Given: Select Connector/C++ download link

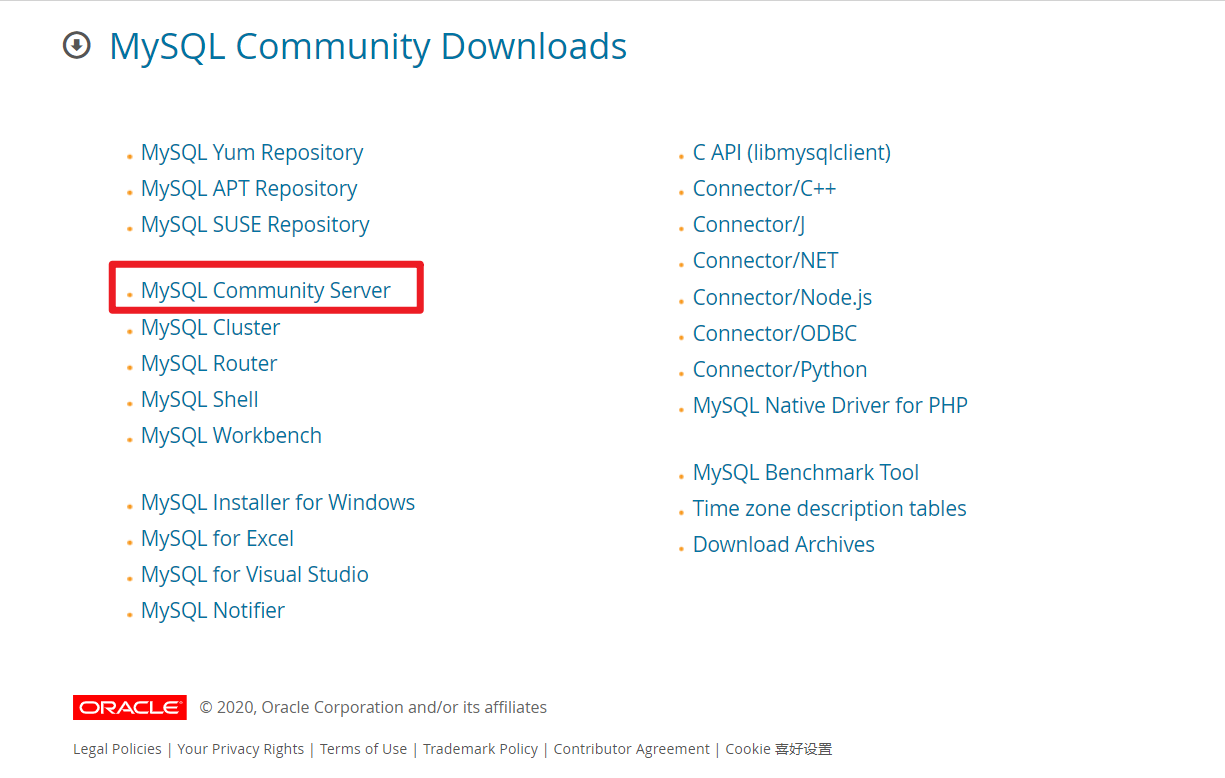Looking at the screenshot, I should [x=764, y=189].
